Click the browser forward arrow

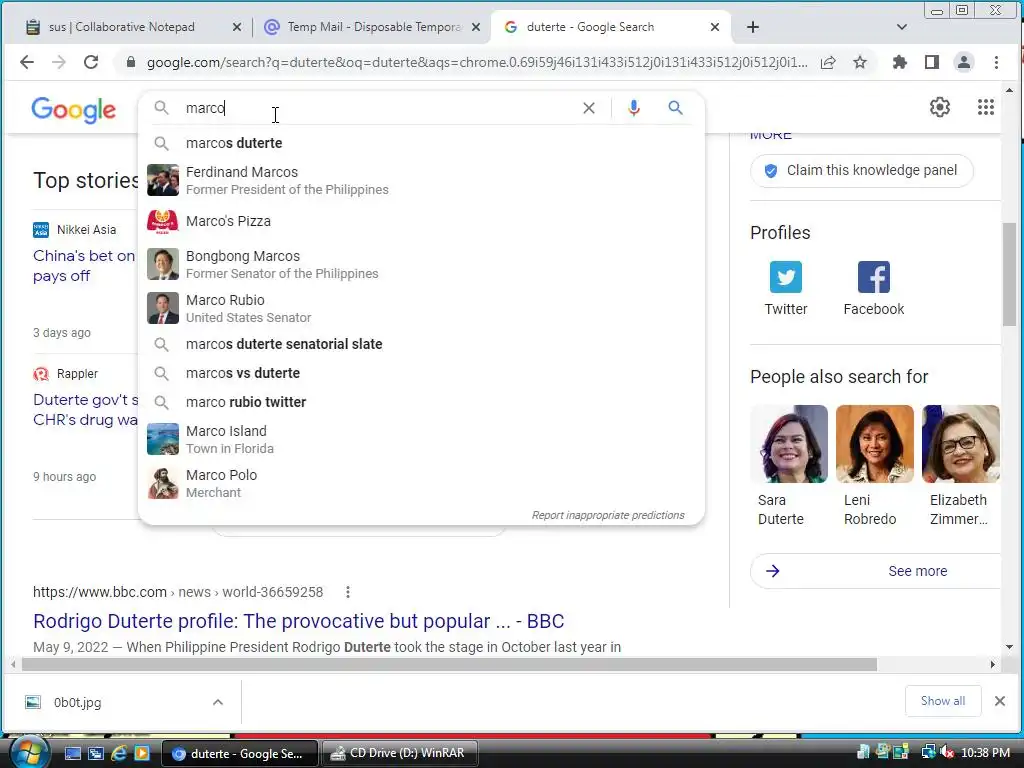point(59,62)
